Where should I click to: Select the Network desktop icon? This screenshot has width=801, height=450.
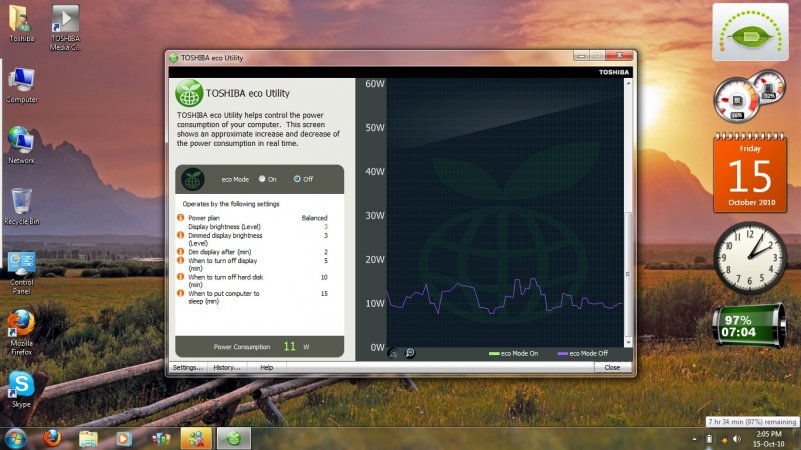[21, 146]
